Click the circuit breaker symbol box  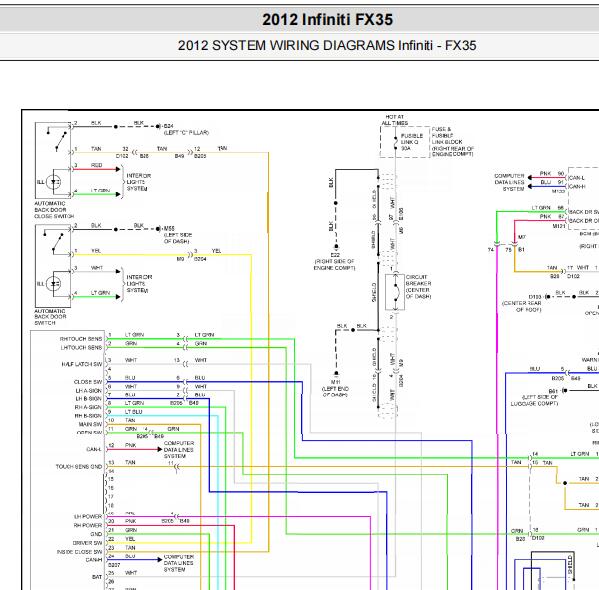pyautogui.click(x=395, y=292)
